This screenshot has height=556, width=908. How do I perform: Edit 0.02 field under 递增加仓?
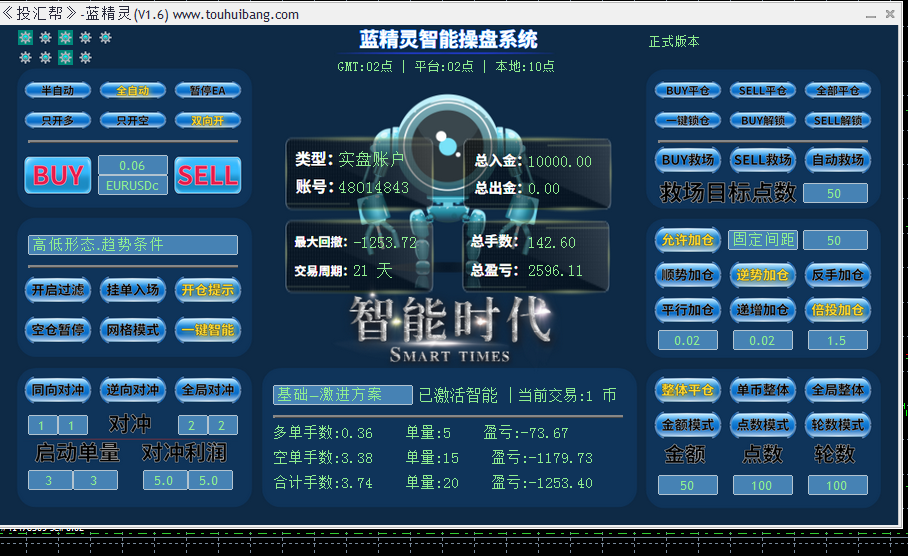763,341
